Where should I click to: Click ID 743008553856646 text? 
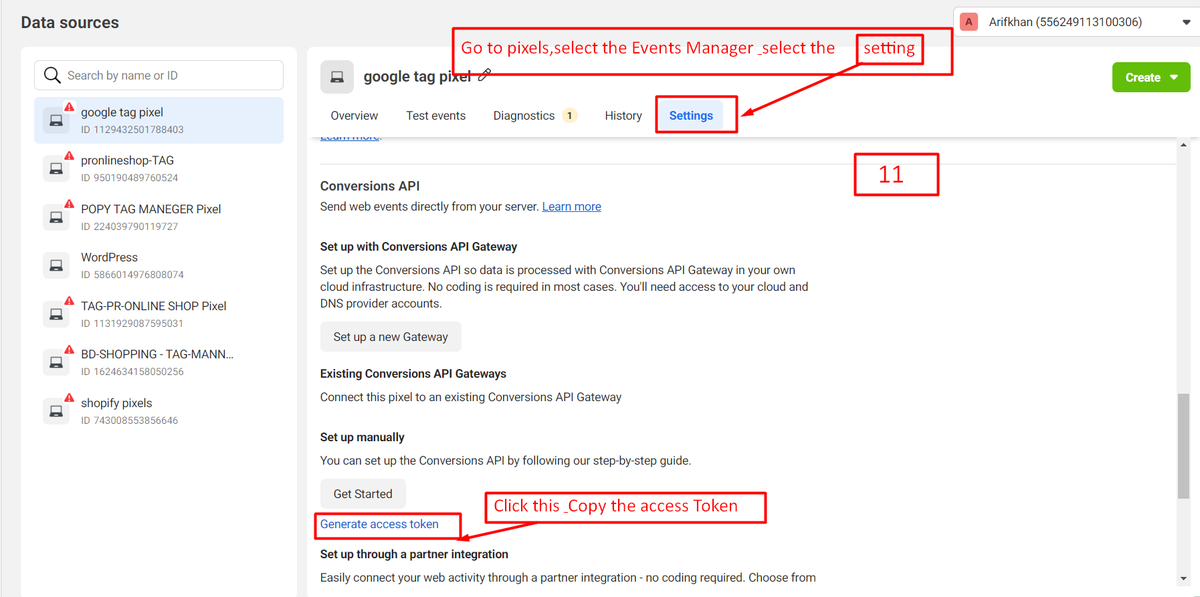click(x=130, y=420)
